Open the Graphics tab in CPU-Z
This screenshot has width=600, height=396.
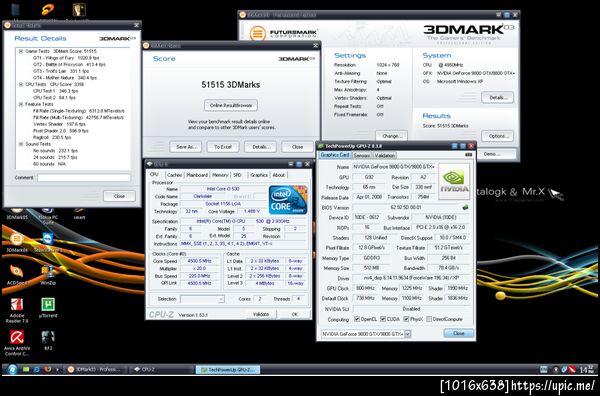point(259,175)
